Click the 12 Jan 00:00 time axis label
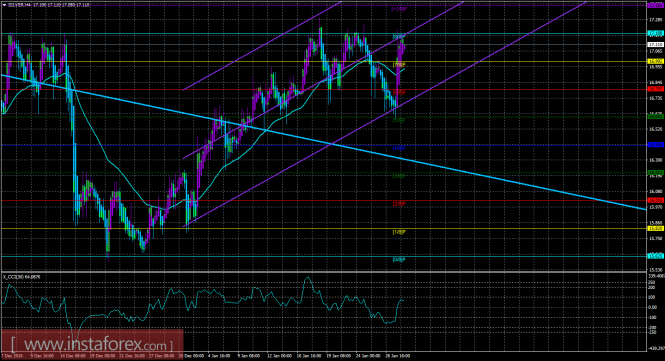This screenshot has width=665, height=361. pyautogui.click(x=279, y=356)
